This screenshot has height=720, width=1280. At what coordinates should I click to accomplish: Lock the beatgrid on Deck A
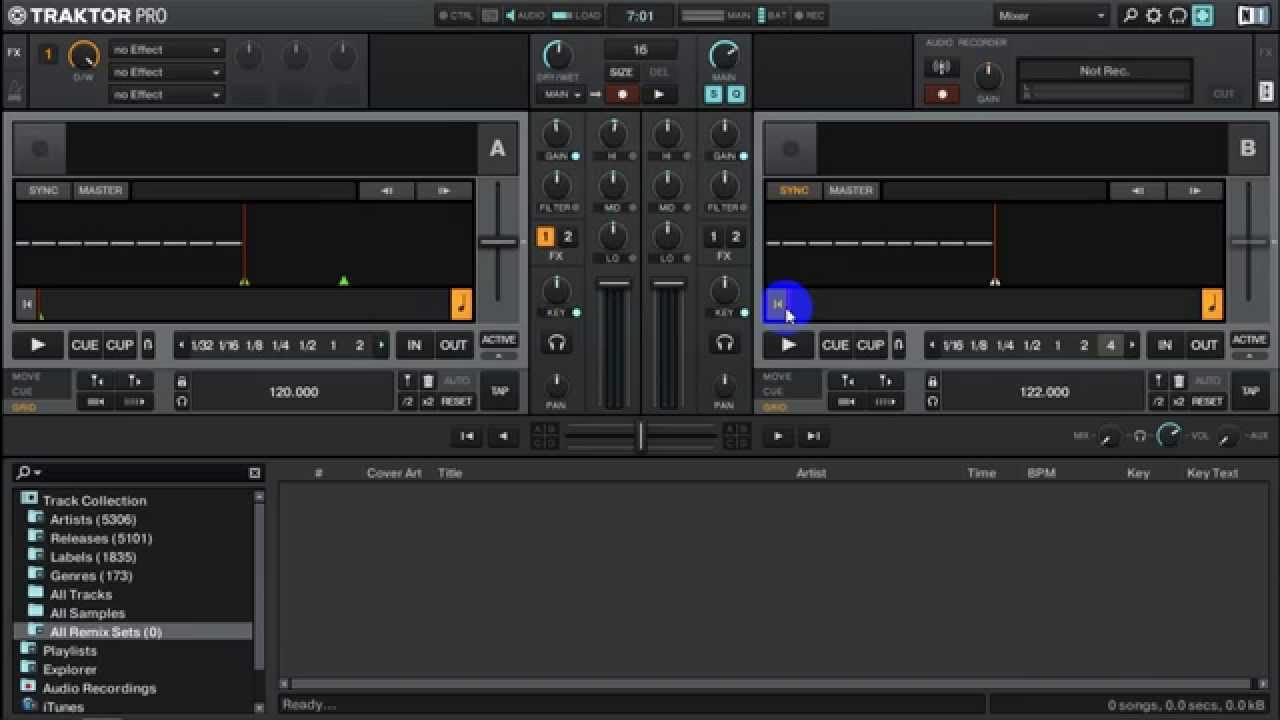181,381
